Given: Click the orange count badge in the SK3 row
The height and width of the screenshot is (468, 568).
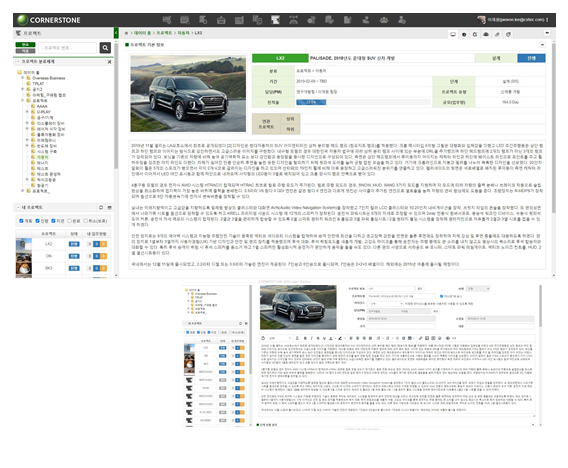Looking at the screenshot, I should click(x=104, y=268).
